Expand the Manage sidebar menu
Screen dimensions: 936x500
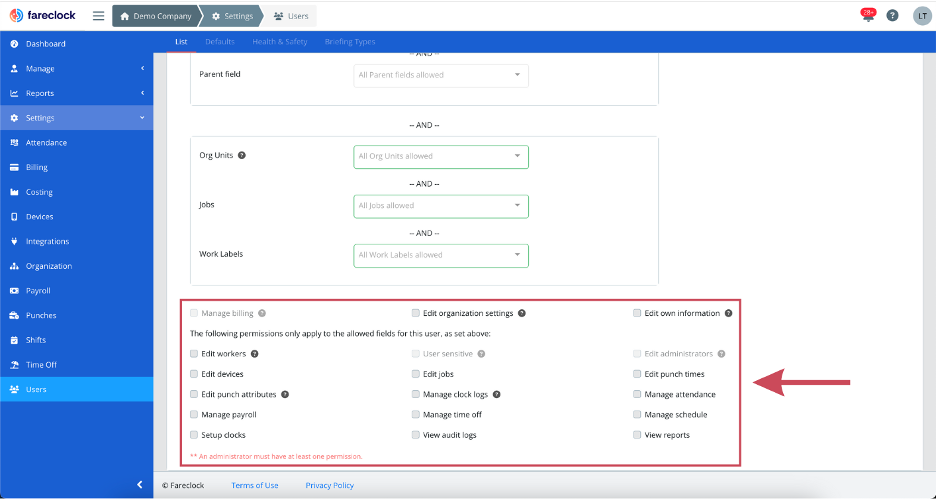pyautogui.click(x=76, y=69)
